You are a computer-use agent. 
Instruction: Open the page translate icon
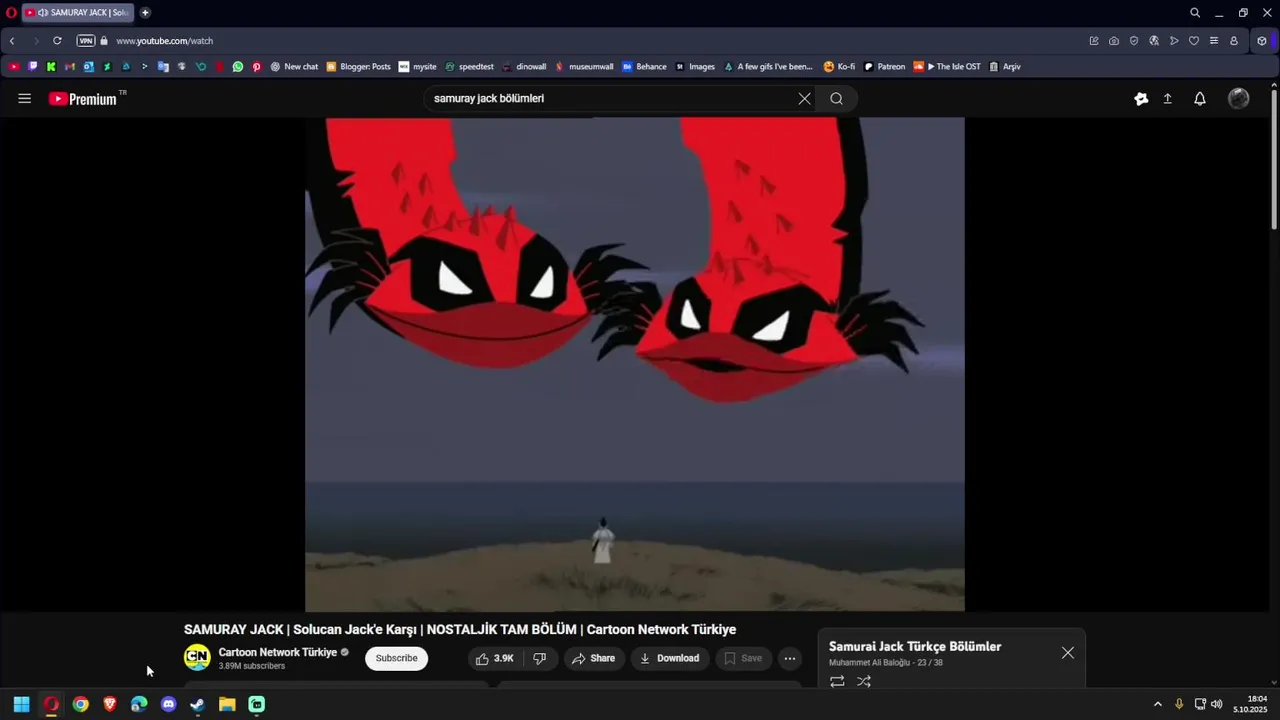point(1154,41)
